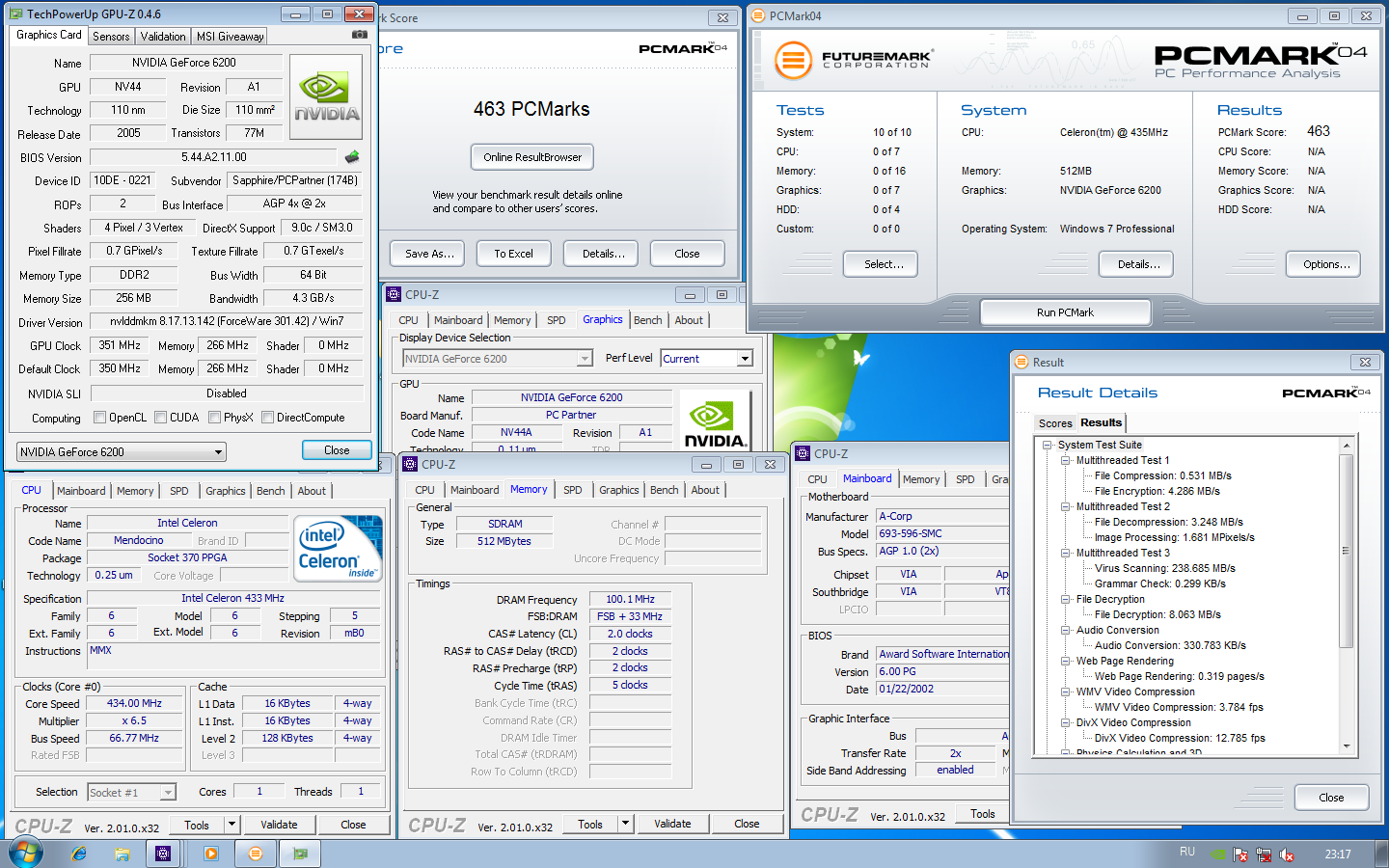The image size is (1389, 868).
Task: Click Options... button in PCMark04
Action: [1324, 264]
